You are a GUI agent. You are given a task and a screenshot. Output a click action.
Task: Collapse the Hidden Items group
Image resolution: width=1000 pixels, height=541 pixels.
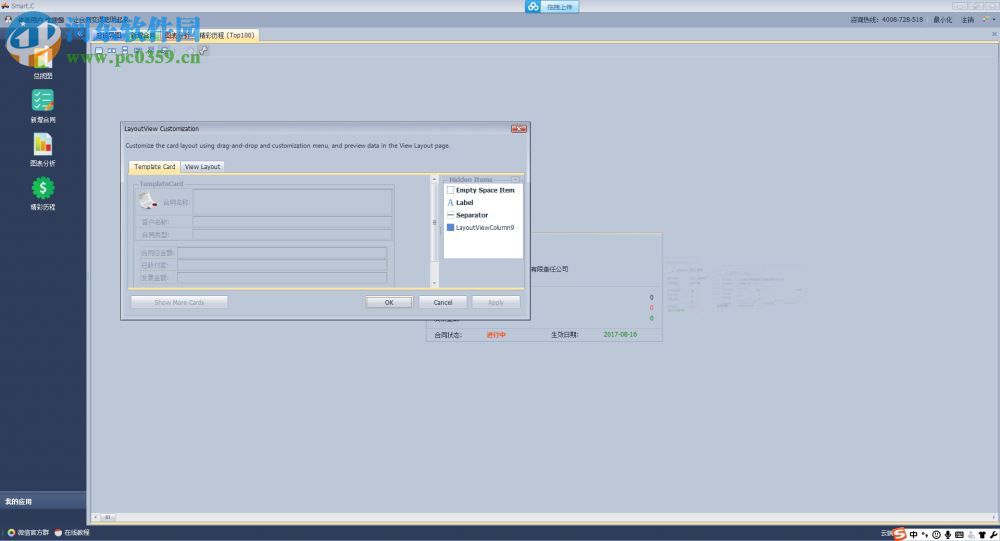pyautogui.click(x=515, y=180)
